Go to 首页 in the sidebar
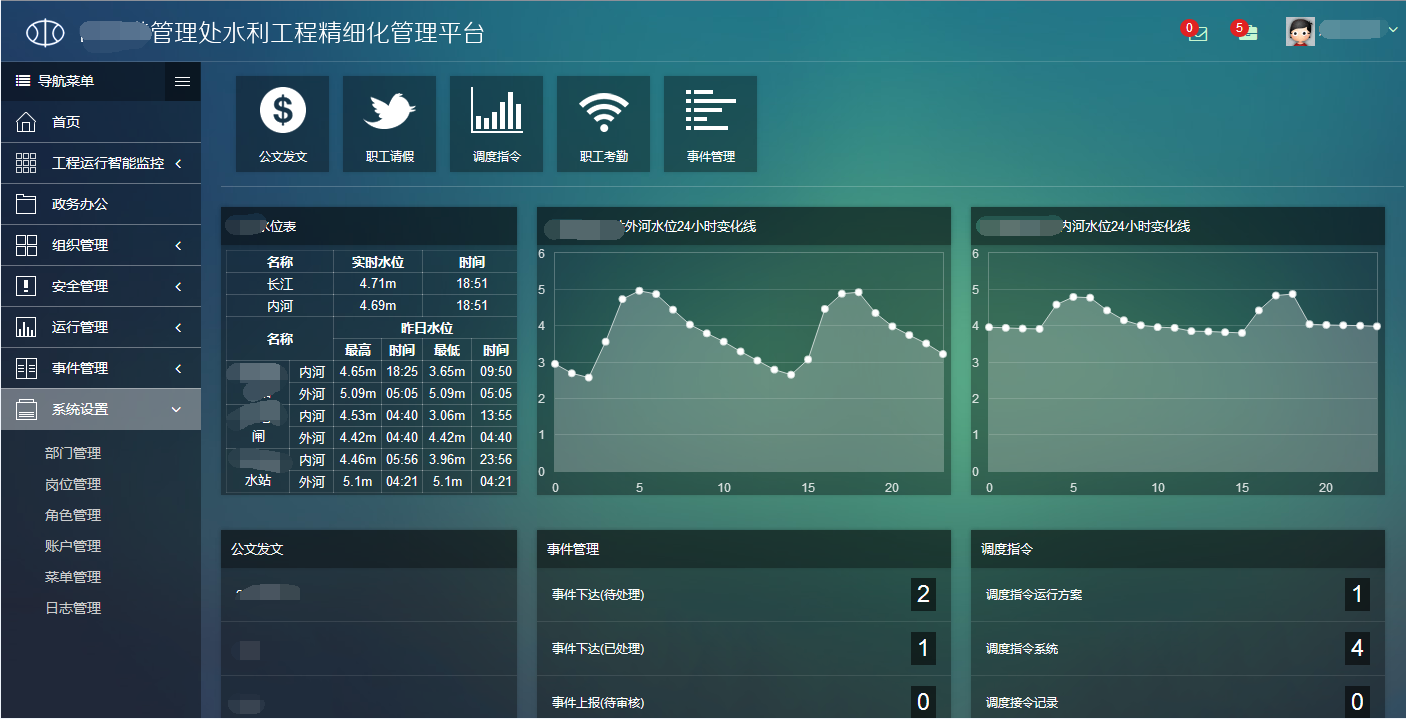This screenshot has height=719, width=1406. coord(66,122)
